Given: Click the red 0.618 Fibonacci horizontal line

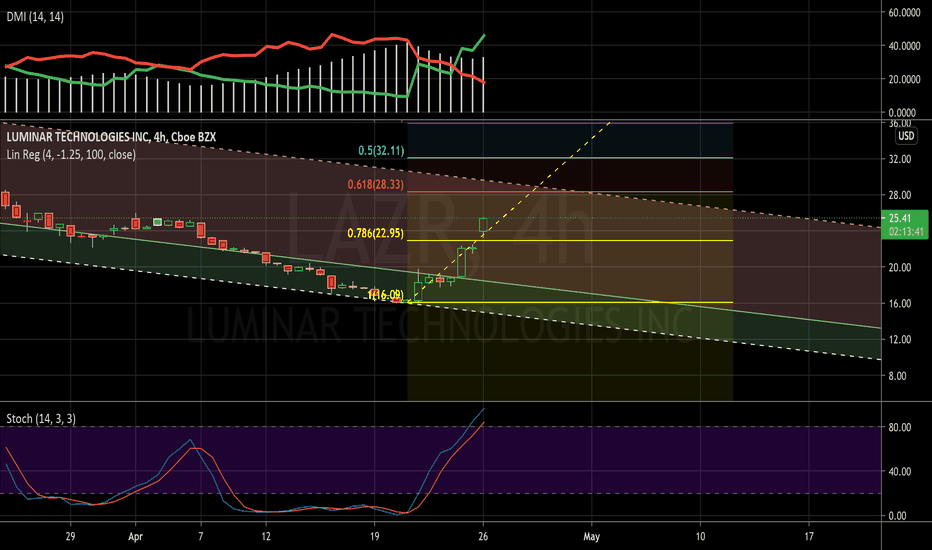Looking at the screenshot, I should (x=570, y=192).
